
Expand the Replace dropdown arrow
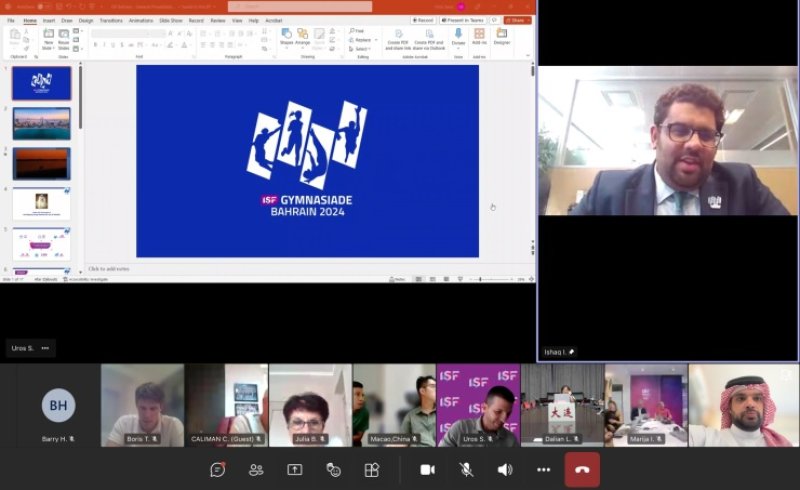click(x=376, y=40)
